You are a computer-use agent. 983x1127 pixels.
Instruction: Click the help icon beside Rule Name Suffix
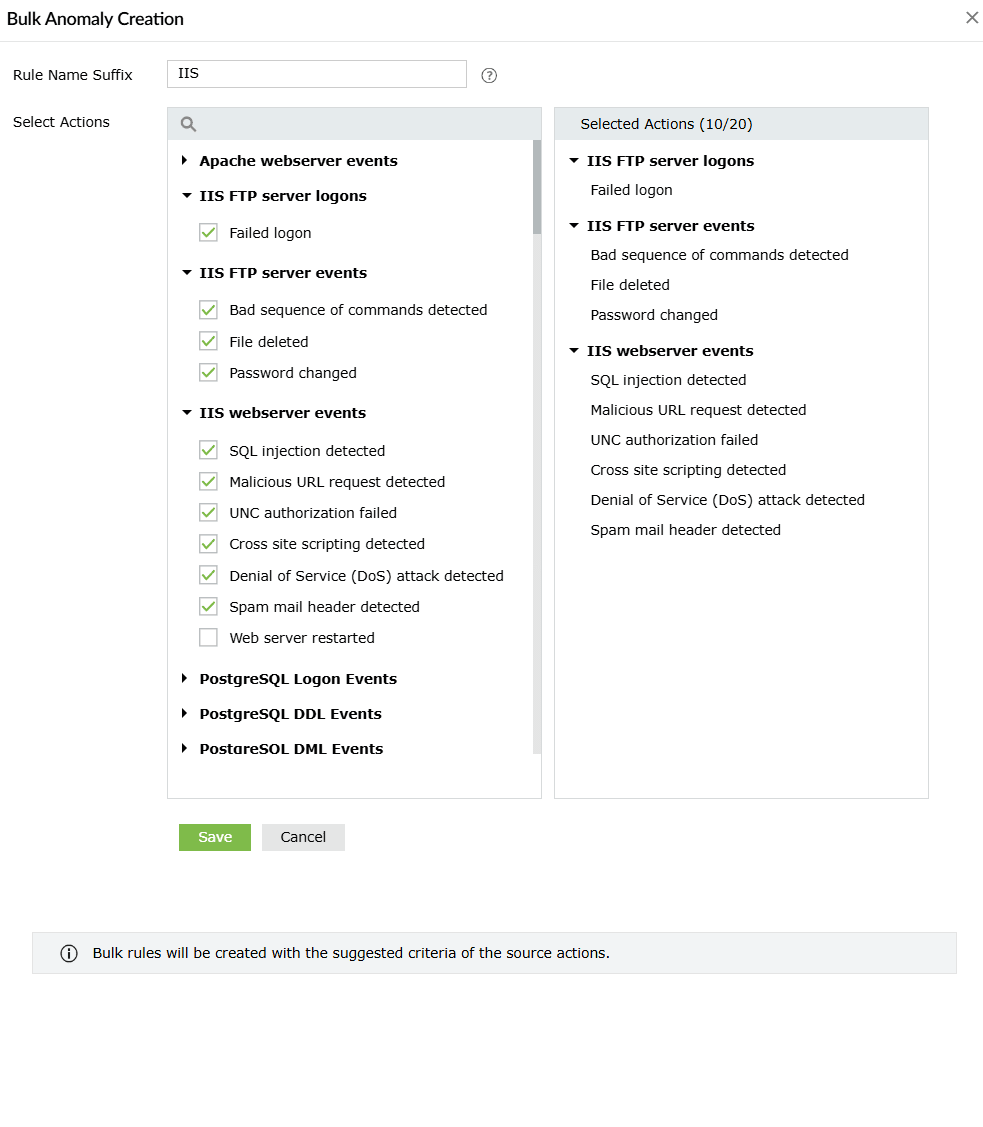489,75
